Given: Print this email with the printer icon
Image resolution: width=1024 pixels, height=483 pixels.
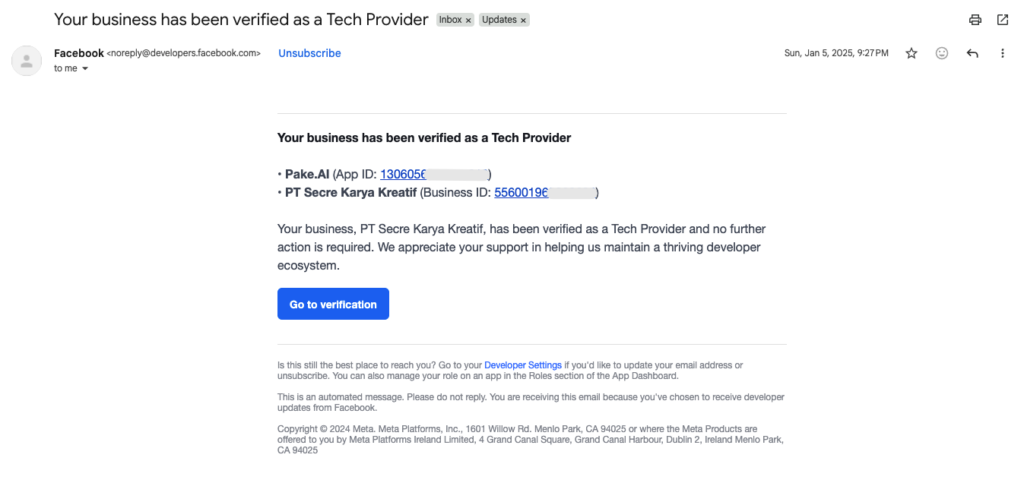Looking at the screenshot, I should [x=975, y=20].
